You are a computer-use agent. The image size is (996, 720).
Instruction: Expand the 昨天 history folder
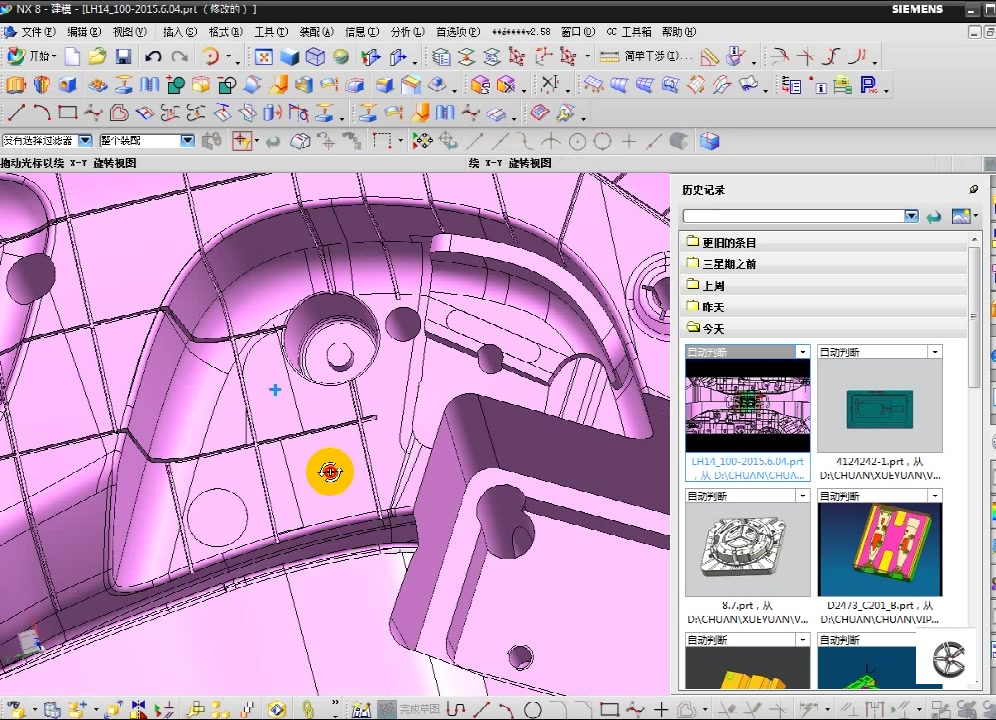click(713, 307)
